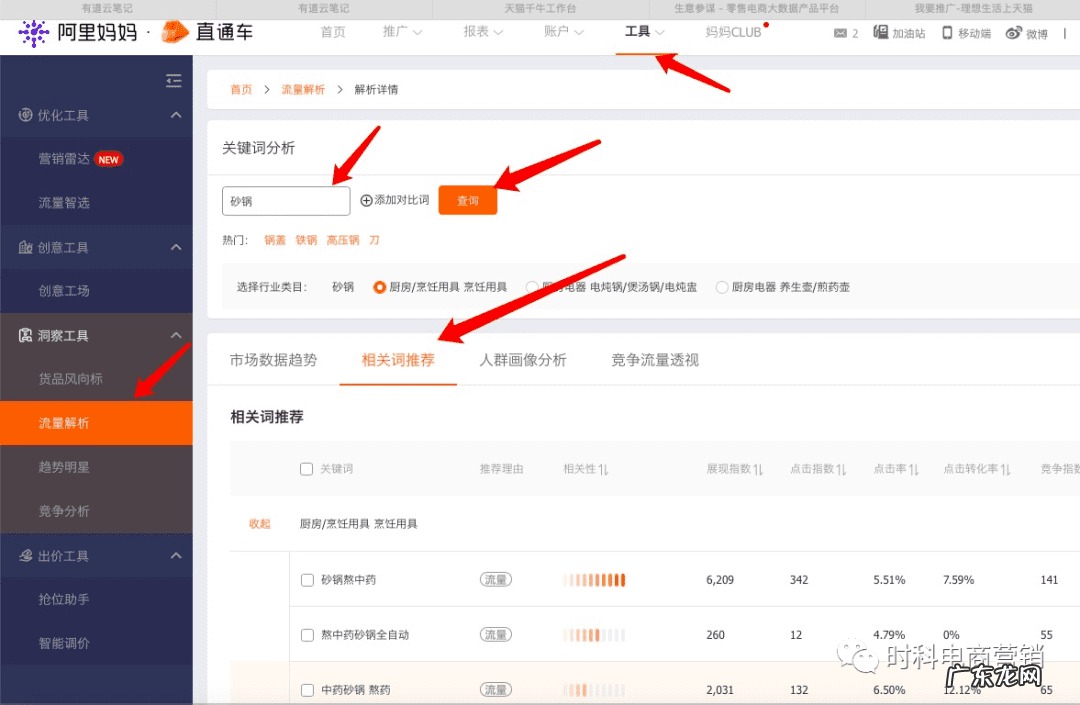Select the 厨房电器 电炖锅/煲汤锅/电炖盅 radio button

pos(533,287)
